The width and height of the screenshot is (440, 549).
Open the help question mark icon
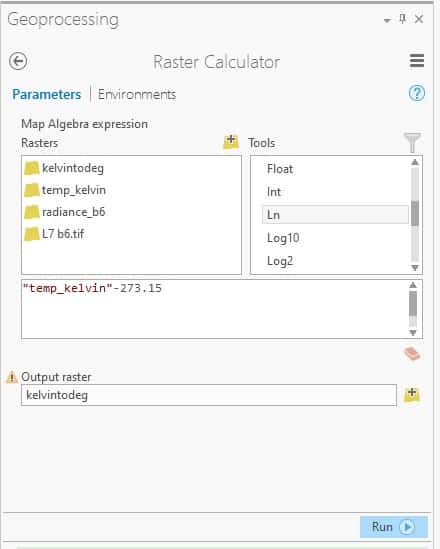coord(417,93)
